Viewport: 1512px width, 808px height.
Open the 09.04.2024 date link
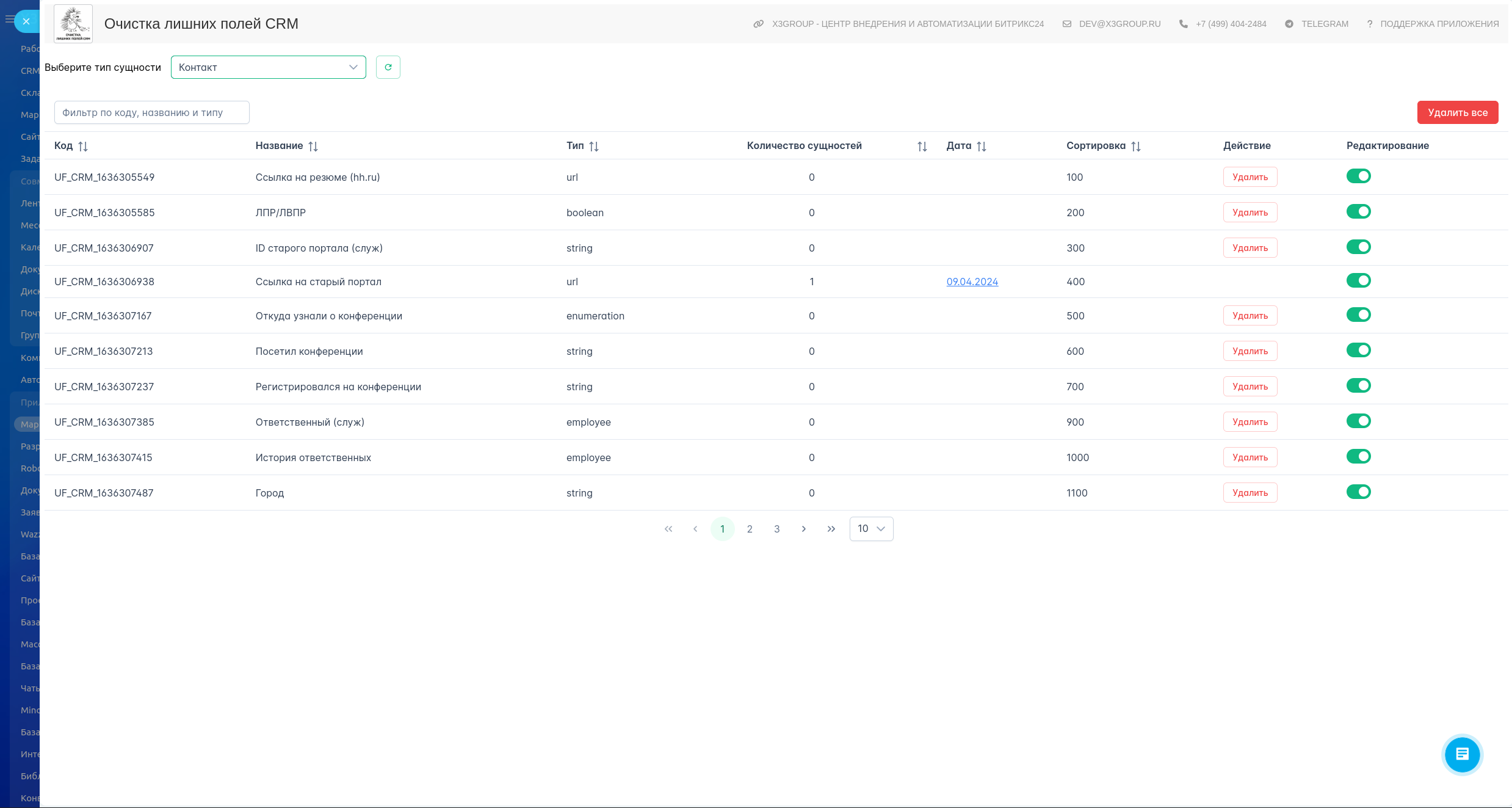[972, 282]
